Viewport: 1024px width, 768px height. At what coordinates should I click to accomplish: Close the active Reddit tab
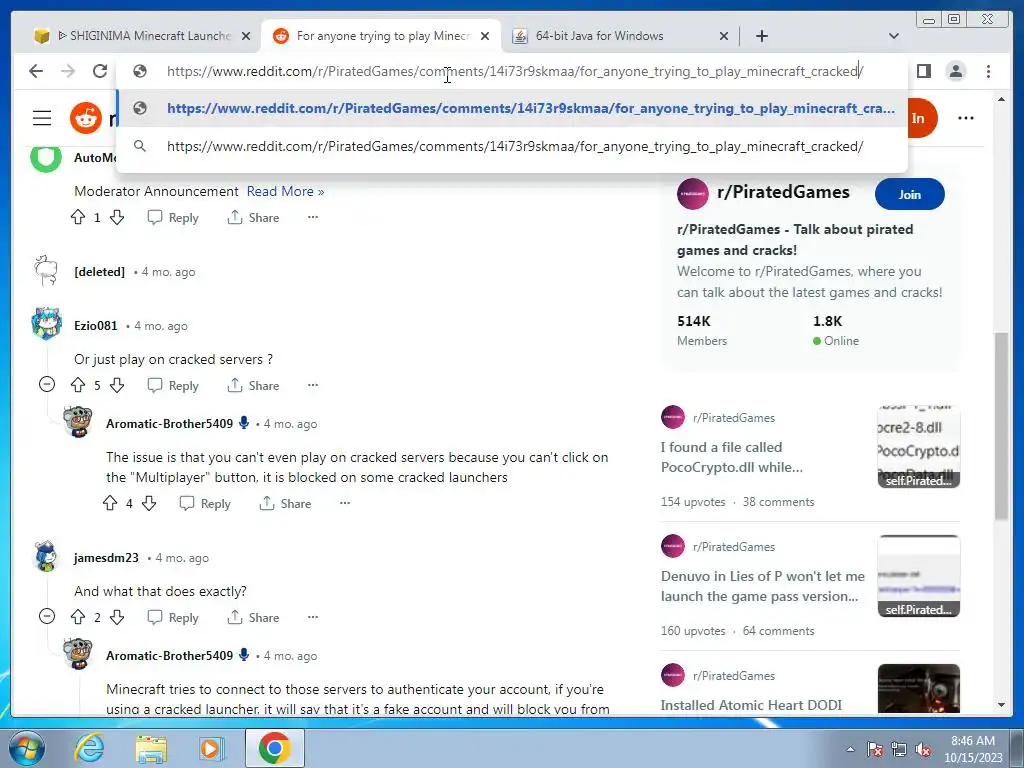(x=485, y=36)
